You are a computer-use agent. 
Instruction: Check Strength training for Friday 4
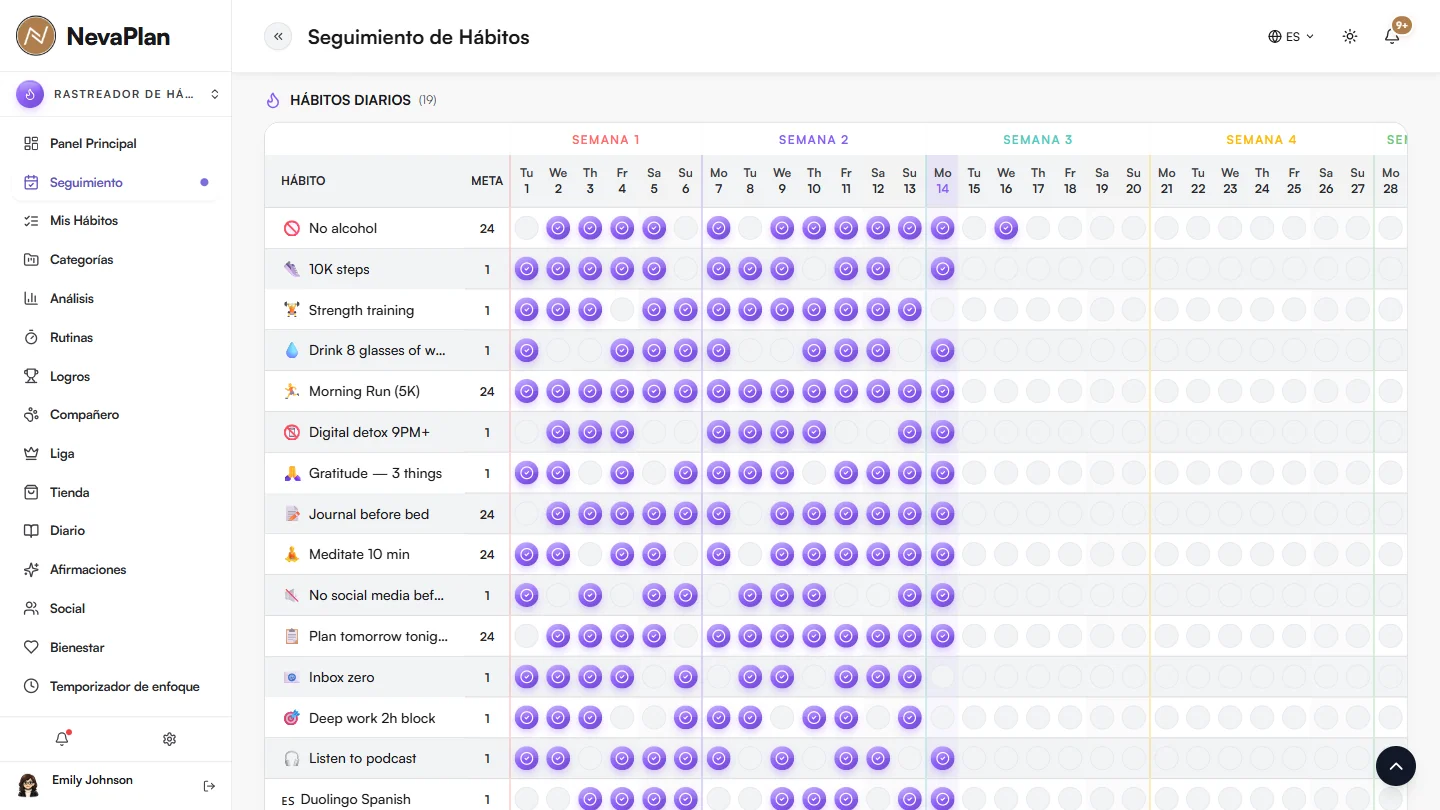point(622,310)
